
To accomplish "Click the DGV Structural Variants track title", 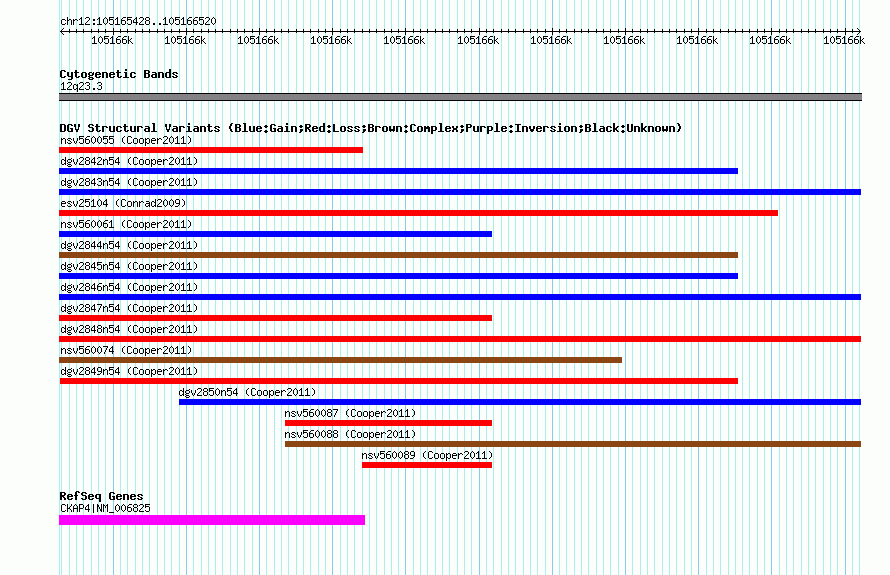I will (x=371, y=128).
